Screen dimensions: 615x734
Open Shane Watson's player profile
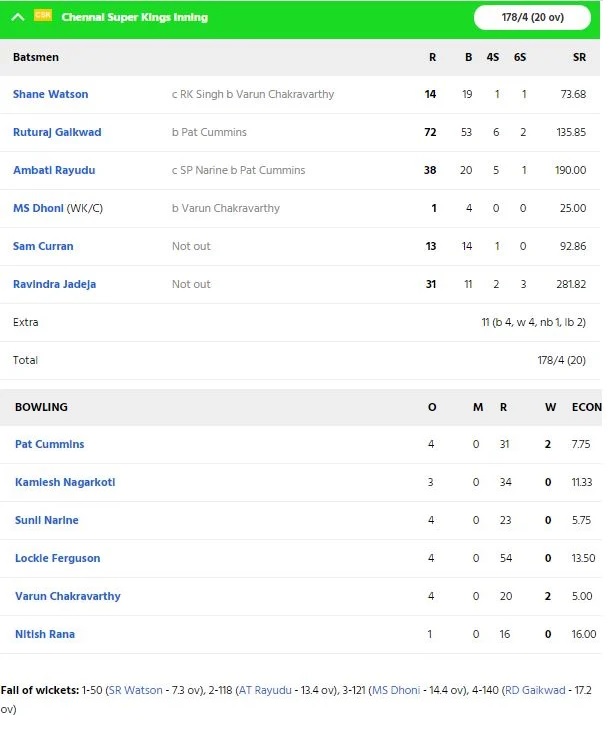click(x=51, y=94)
